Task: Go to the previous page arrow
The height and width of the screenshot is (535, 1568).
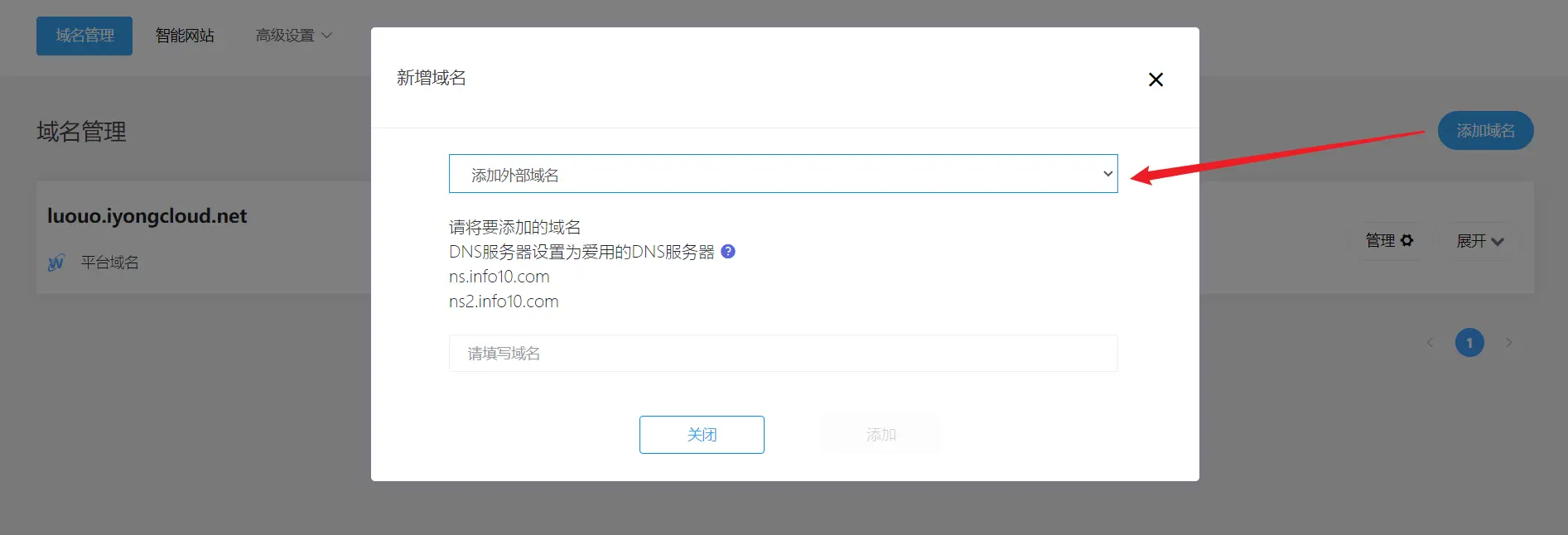Action: point(1430,343)
